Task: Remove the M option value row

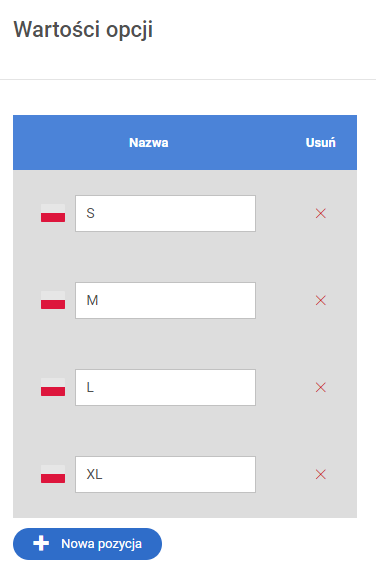Action: click(x=320, y=300)
